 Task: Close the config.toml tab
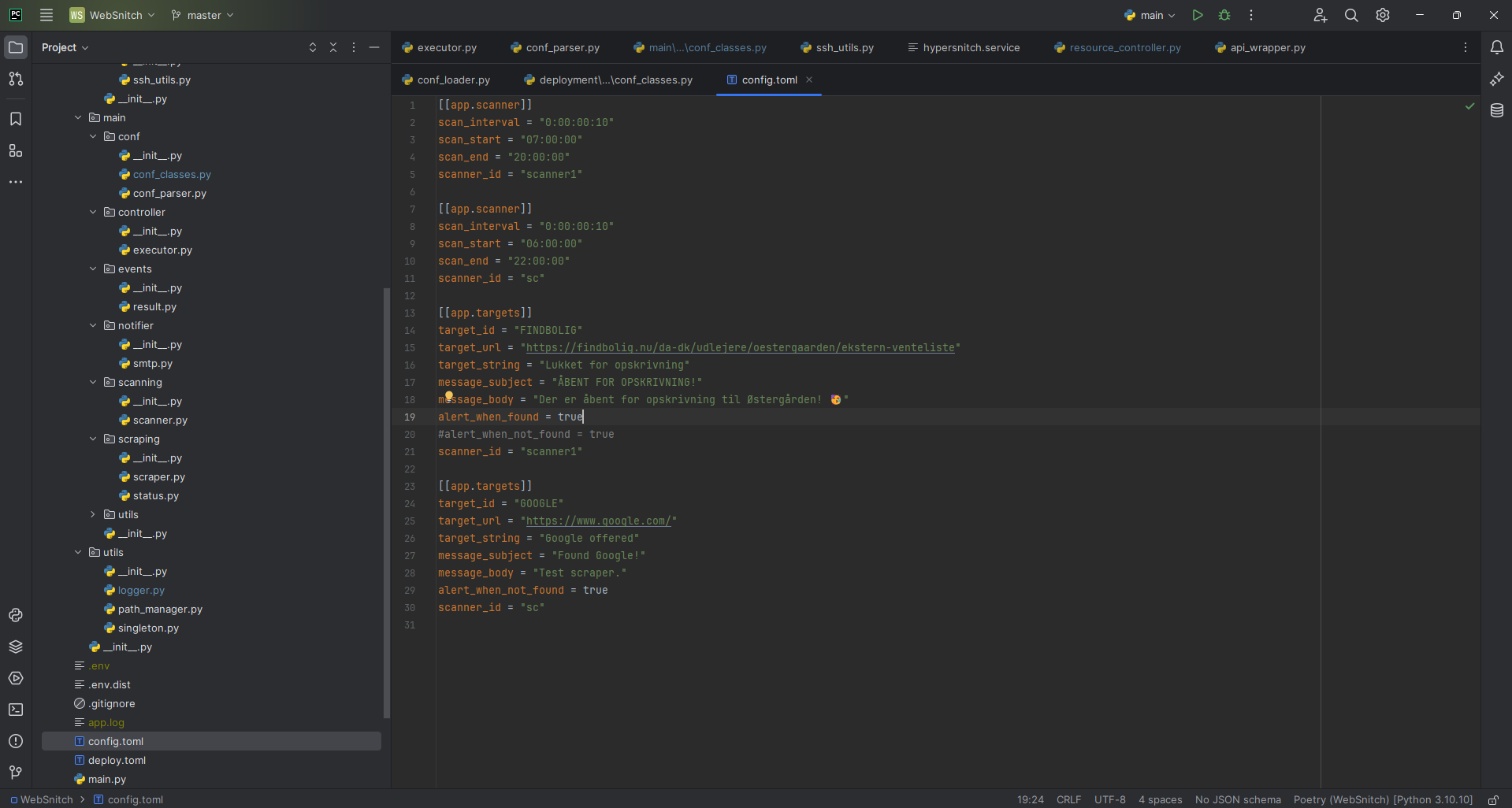coord(809,80)
